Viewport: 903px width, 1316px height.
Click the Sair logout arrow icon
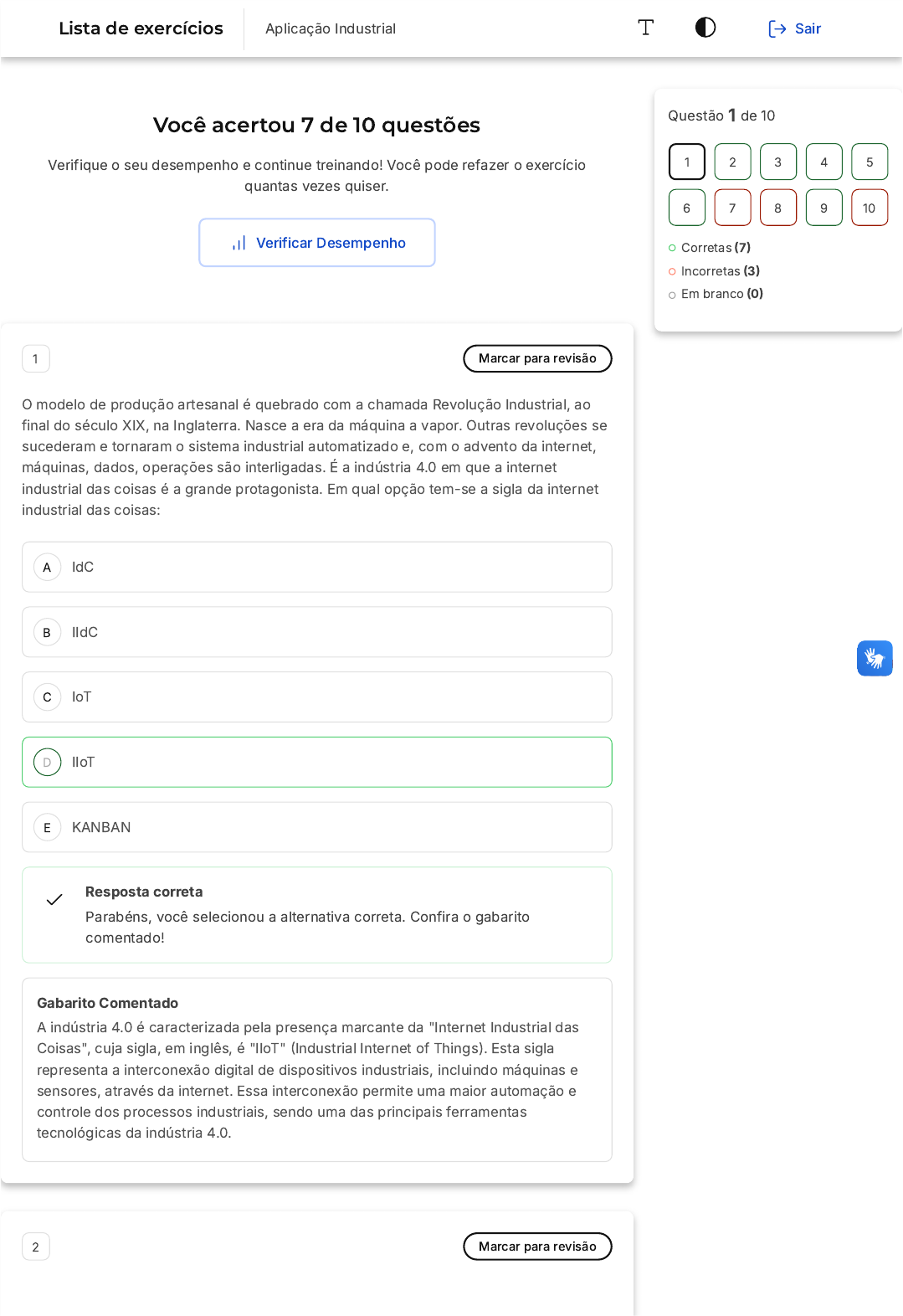777,28
